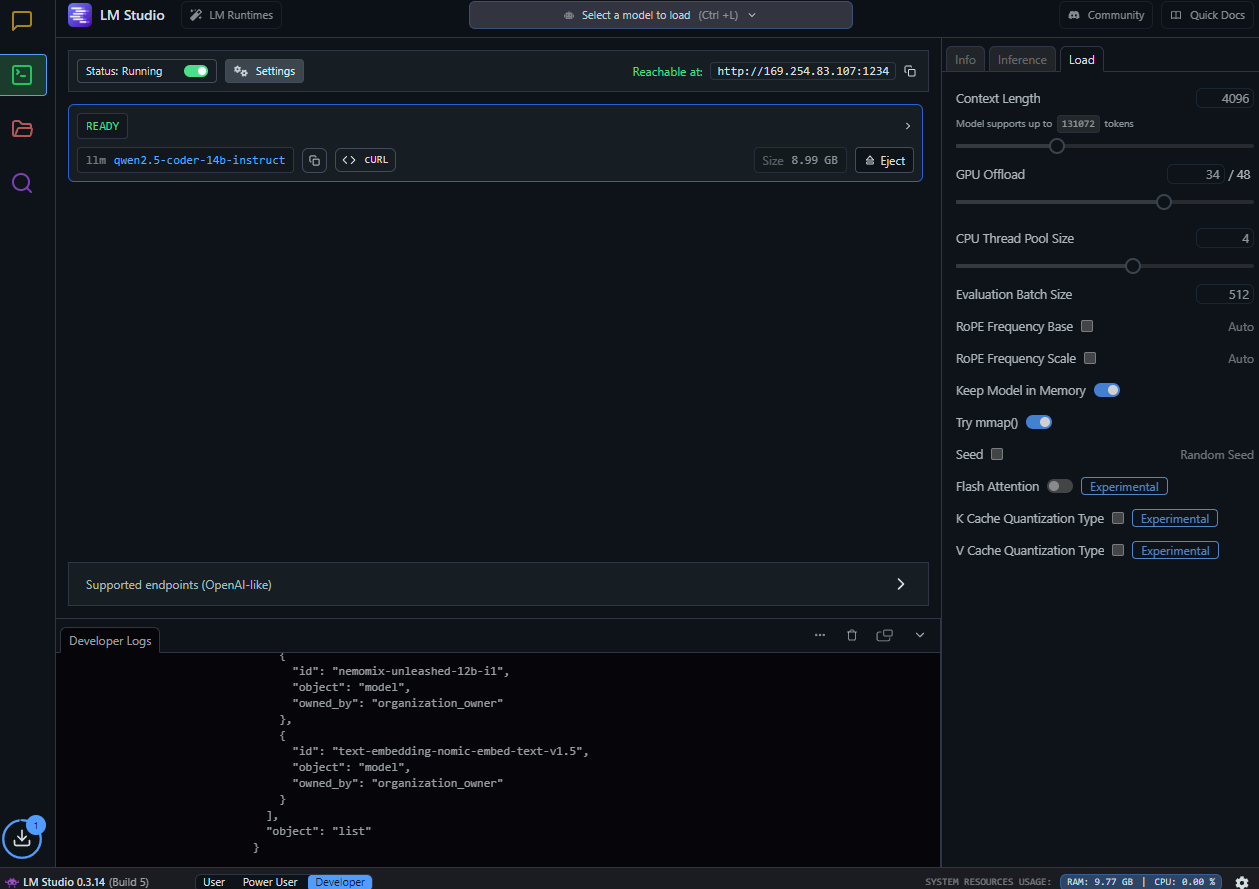
Task: Open server Settings button
Action: point(264,71)
